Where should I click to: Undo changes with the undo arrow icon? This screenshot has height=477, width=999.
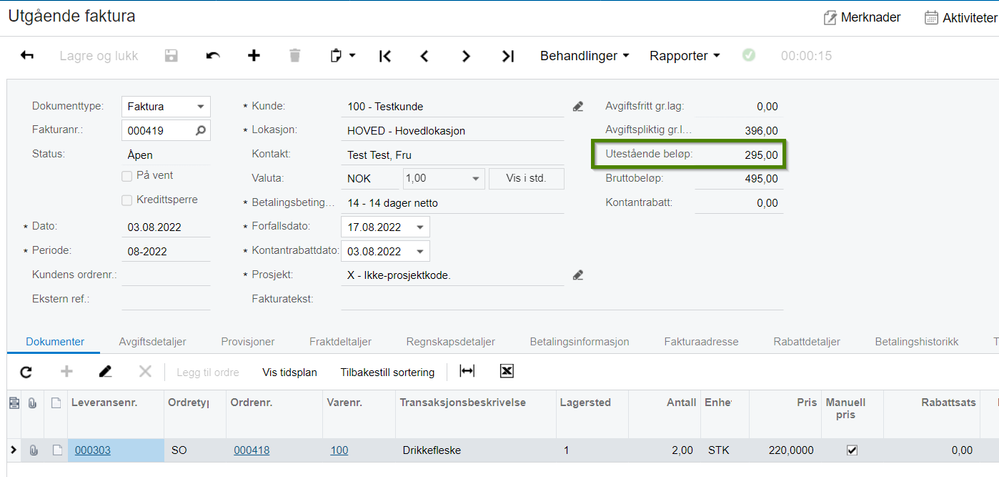pos(213,55)
